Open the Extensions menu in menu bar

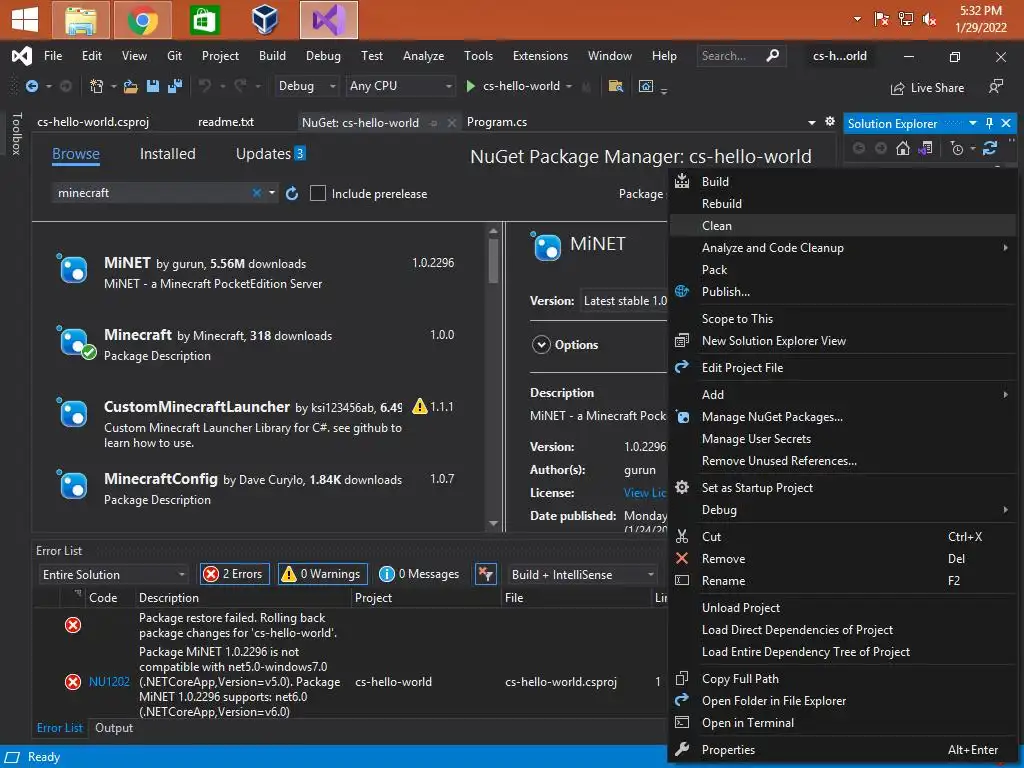click(540, 56)
